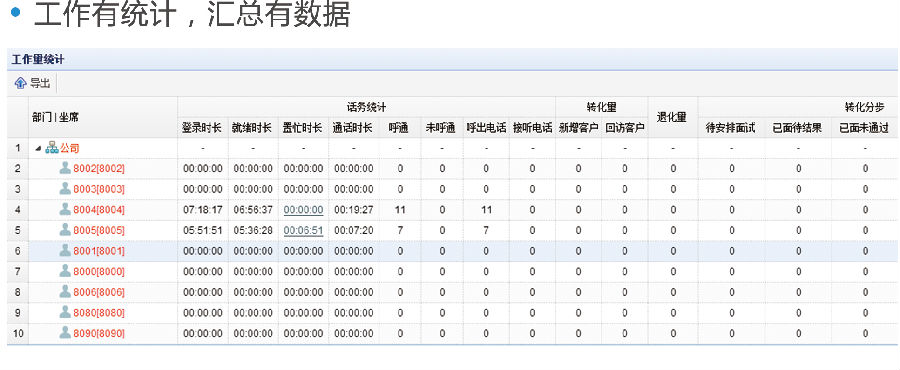Open agent 8003[8003] name

click(x=99, y=189)
